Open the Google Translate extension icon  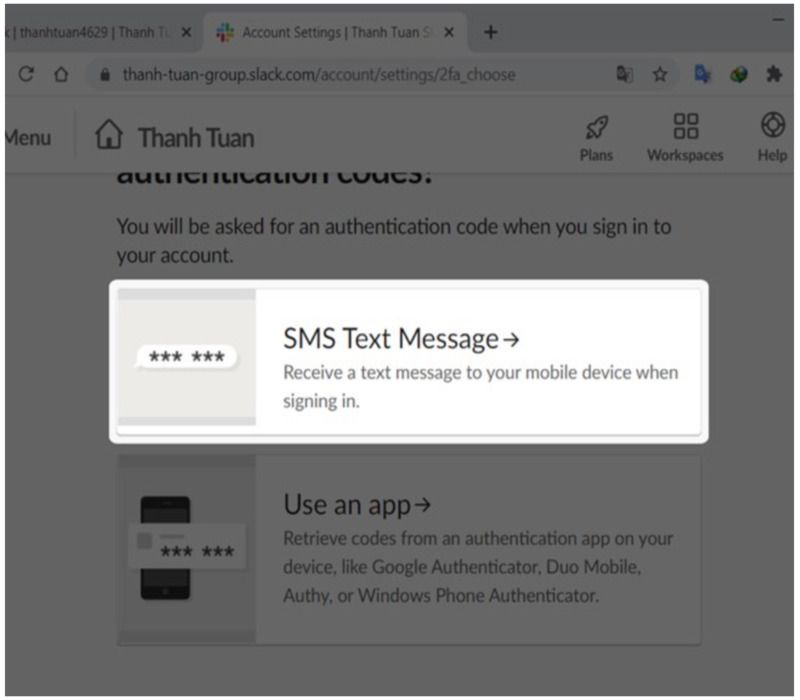point(703,74)
